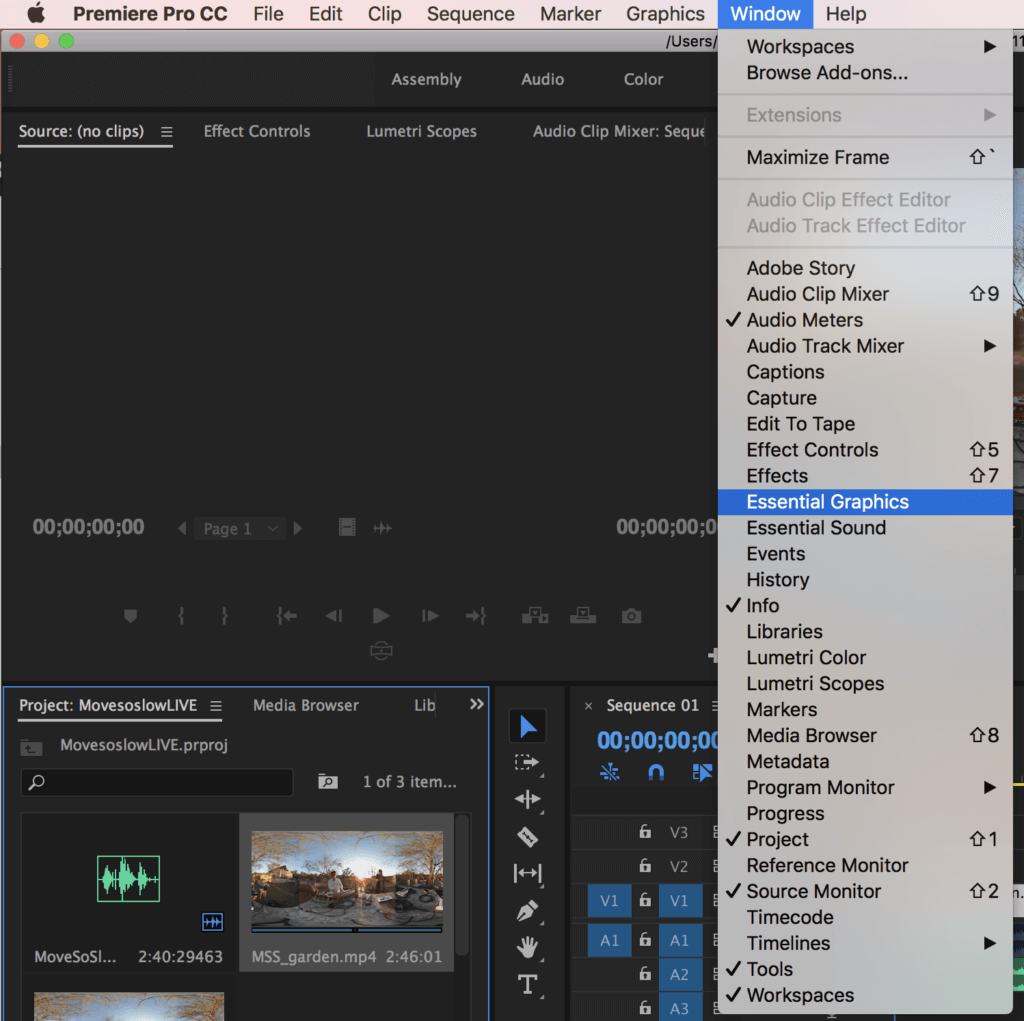Go to next page arrow
This screenshot has width=1024, height=1021.
tap(298, 528)
